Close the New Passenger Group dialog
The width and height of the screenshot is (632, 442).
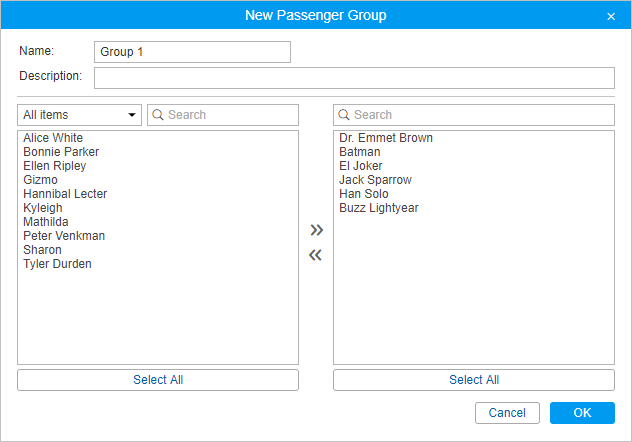point(611,16)
